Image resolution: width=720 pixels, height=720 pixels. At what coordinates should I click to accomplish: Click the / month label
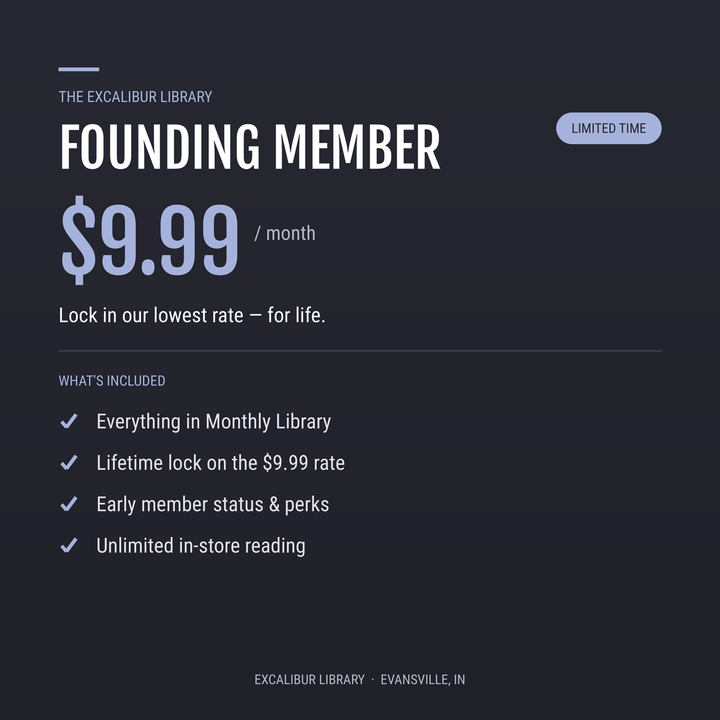(x=285, y=233)
